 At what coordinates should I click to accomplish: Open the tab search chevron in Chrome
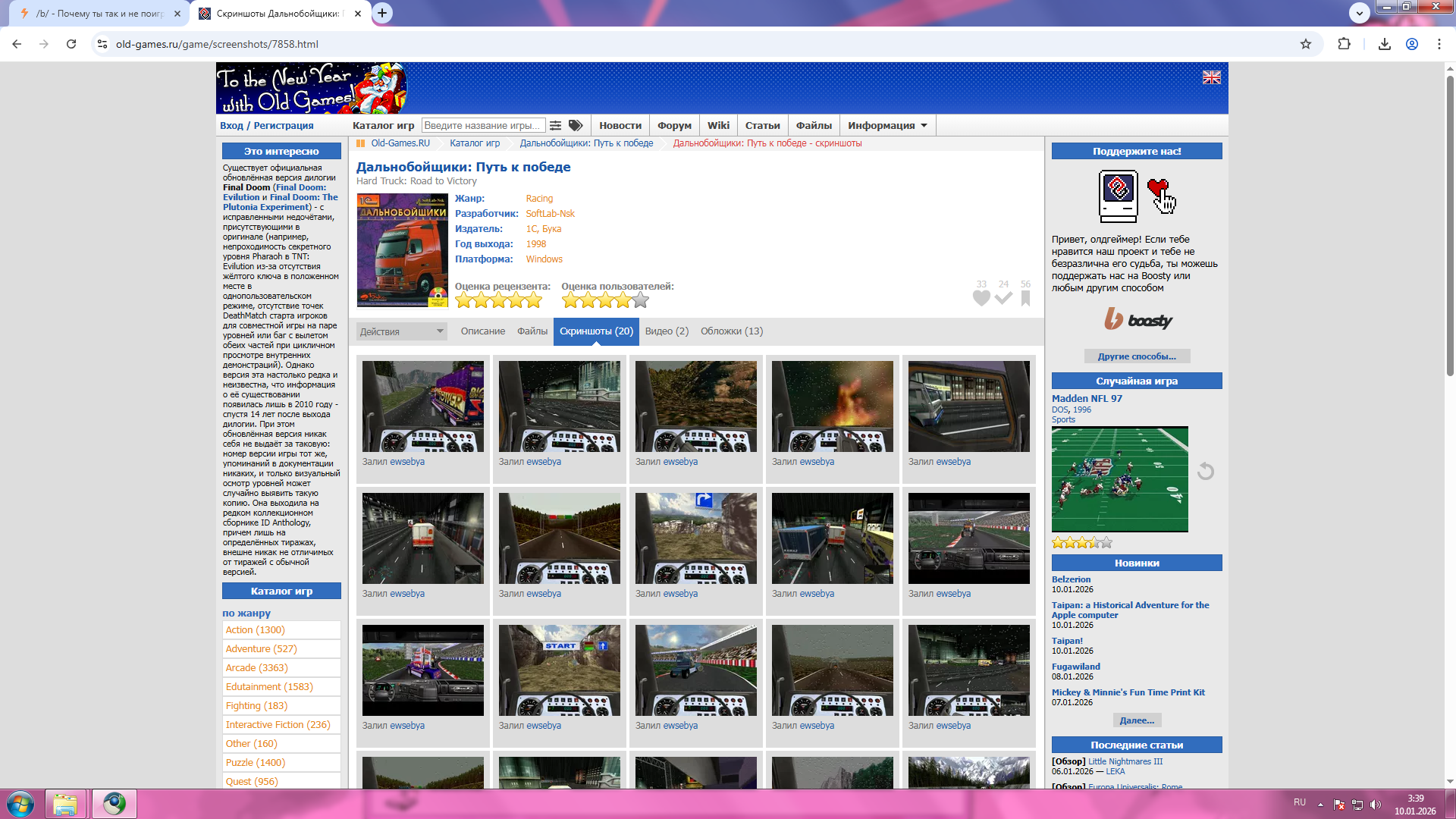click(1359, 12)
